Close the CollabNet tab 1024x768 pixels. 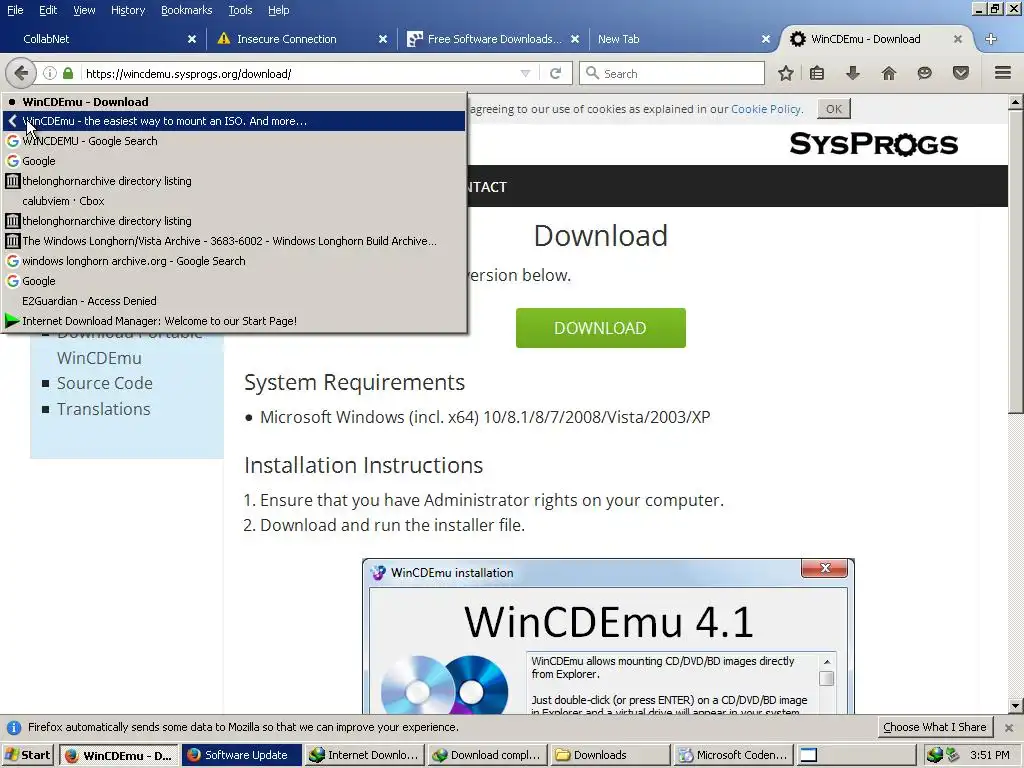click(192, 39)
